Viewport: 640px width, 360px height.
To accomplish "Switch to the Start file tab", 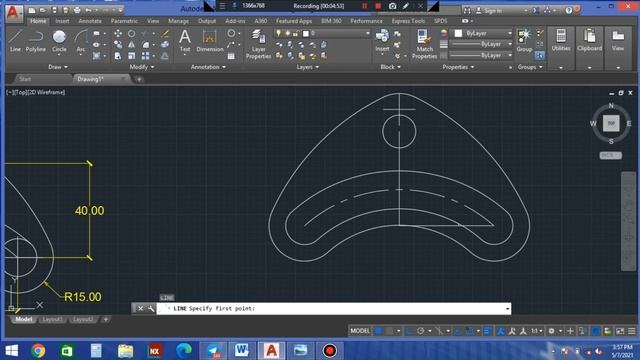I will pyautogui.click(x=25, y=79).
